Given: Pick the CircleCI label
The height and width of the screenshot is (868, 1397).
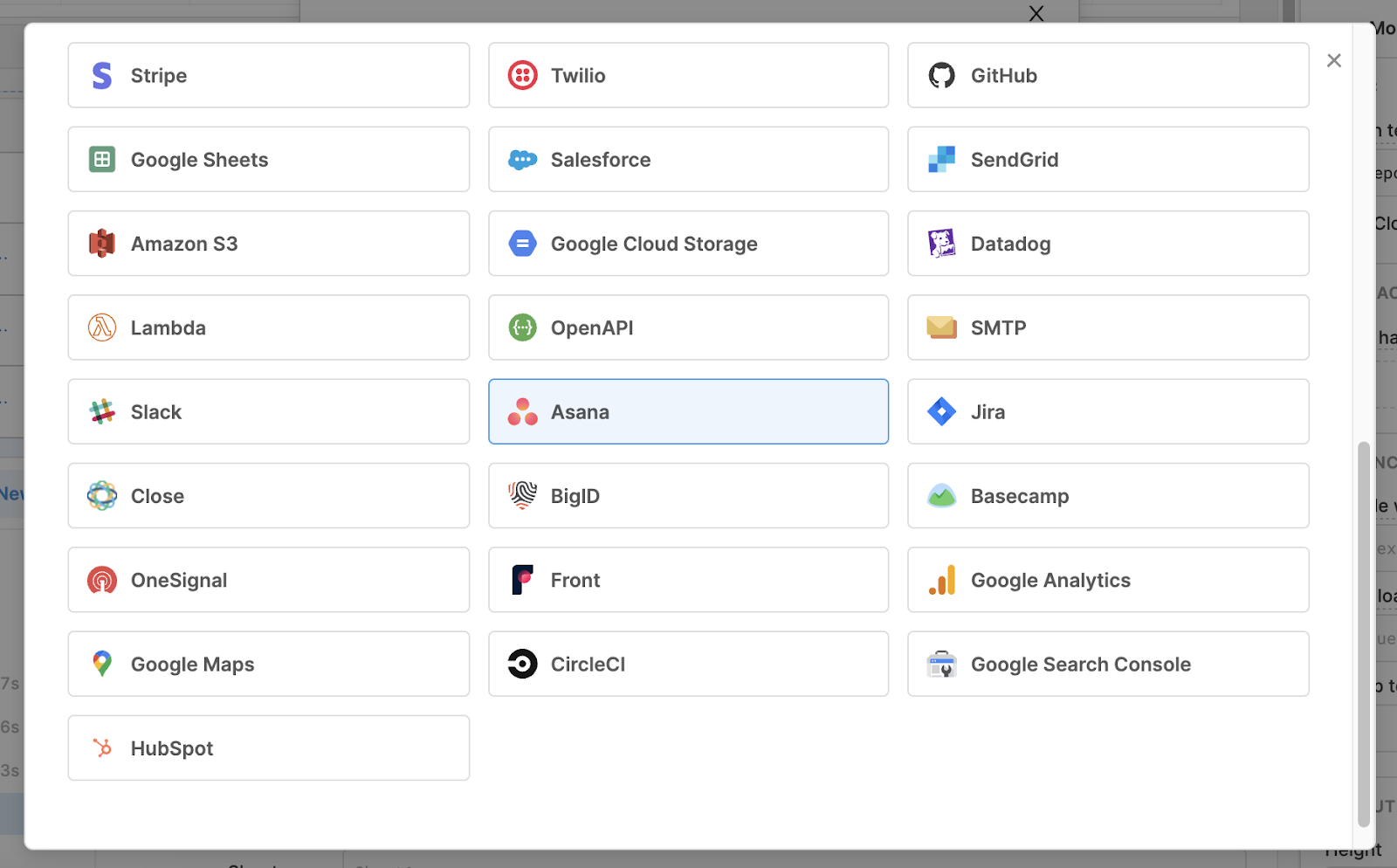Looking at the screenshot, I should (x=588, y=664).
